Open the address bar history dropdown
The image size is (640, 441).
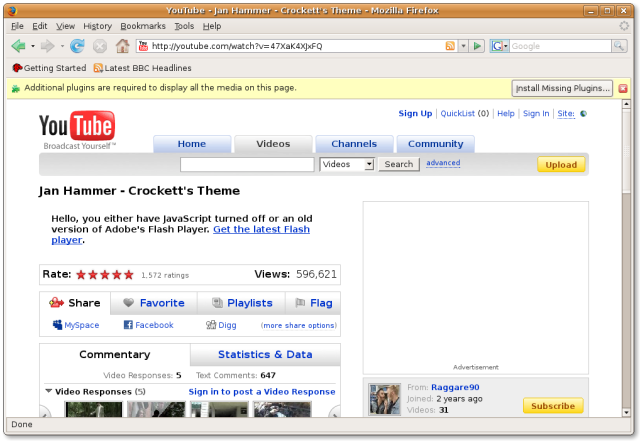[x=463, y=46]
